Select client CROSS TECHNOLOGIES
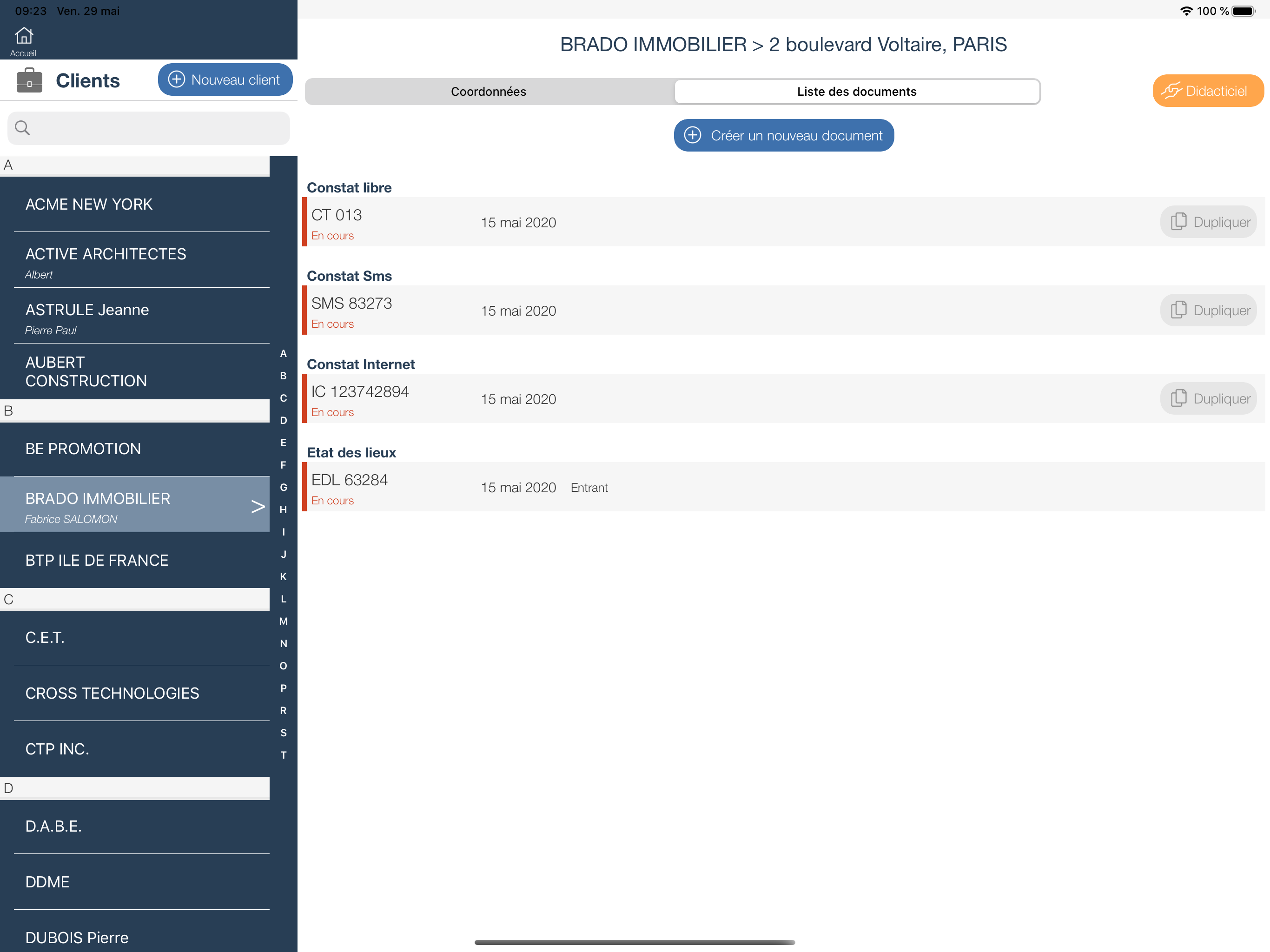This screenshot has height=952, width=1270. click(135, 694)
